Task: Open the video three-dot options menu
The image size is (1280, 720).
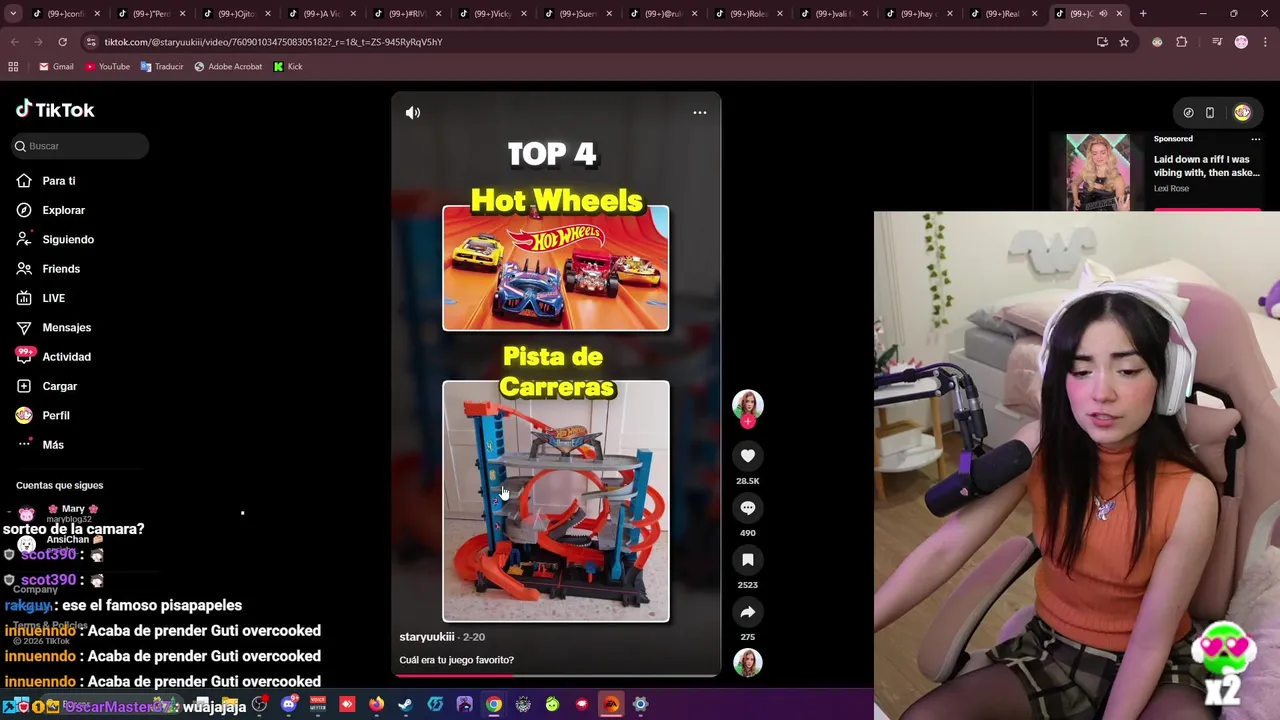Action: (x=700, y=113)
